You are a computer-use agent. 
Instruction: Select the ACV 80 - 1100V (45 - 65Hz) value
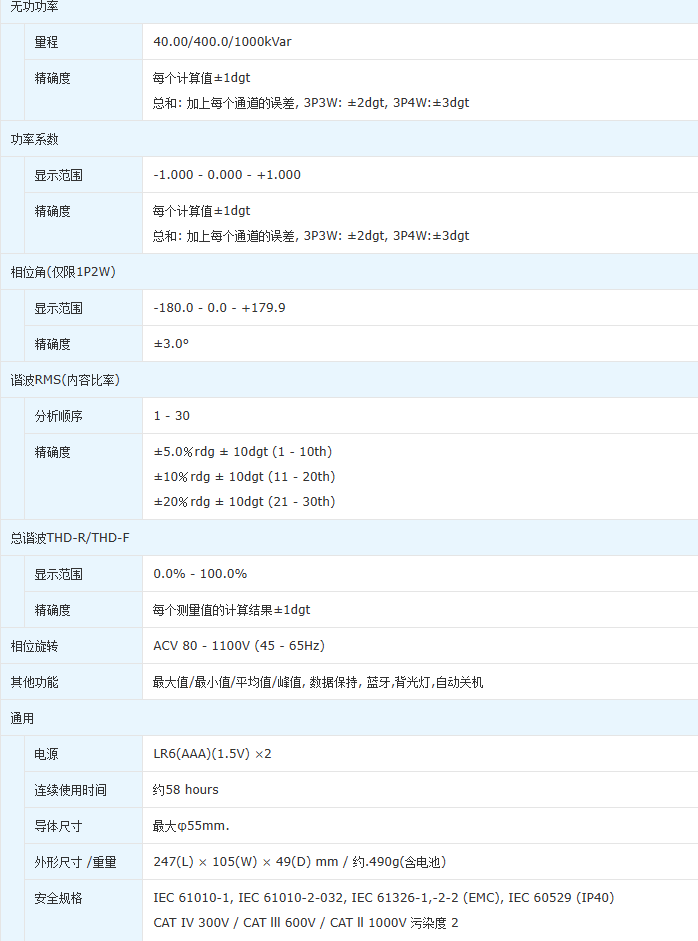coord(238,646)
